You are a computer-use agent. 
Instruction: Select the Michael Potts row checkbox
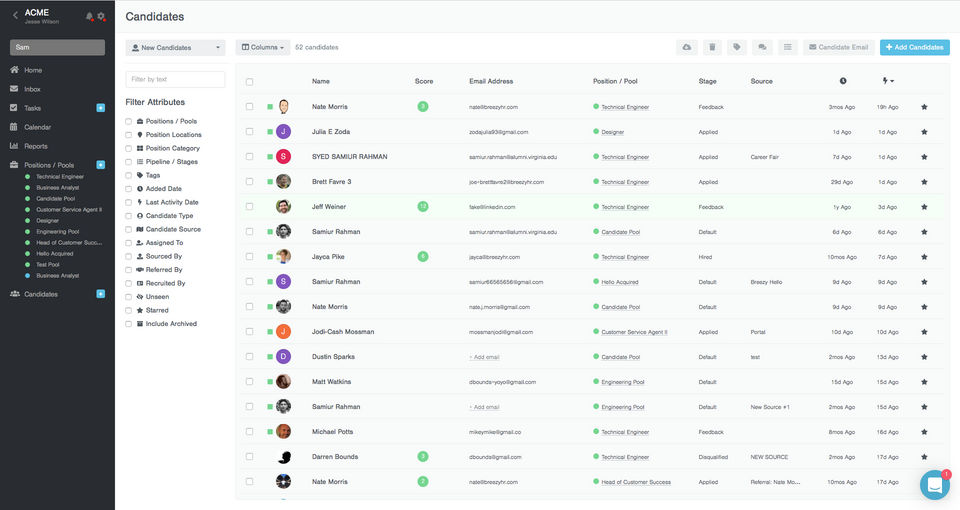coord(249,432)
